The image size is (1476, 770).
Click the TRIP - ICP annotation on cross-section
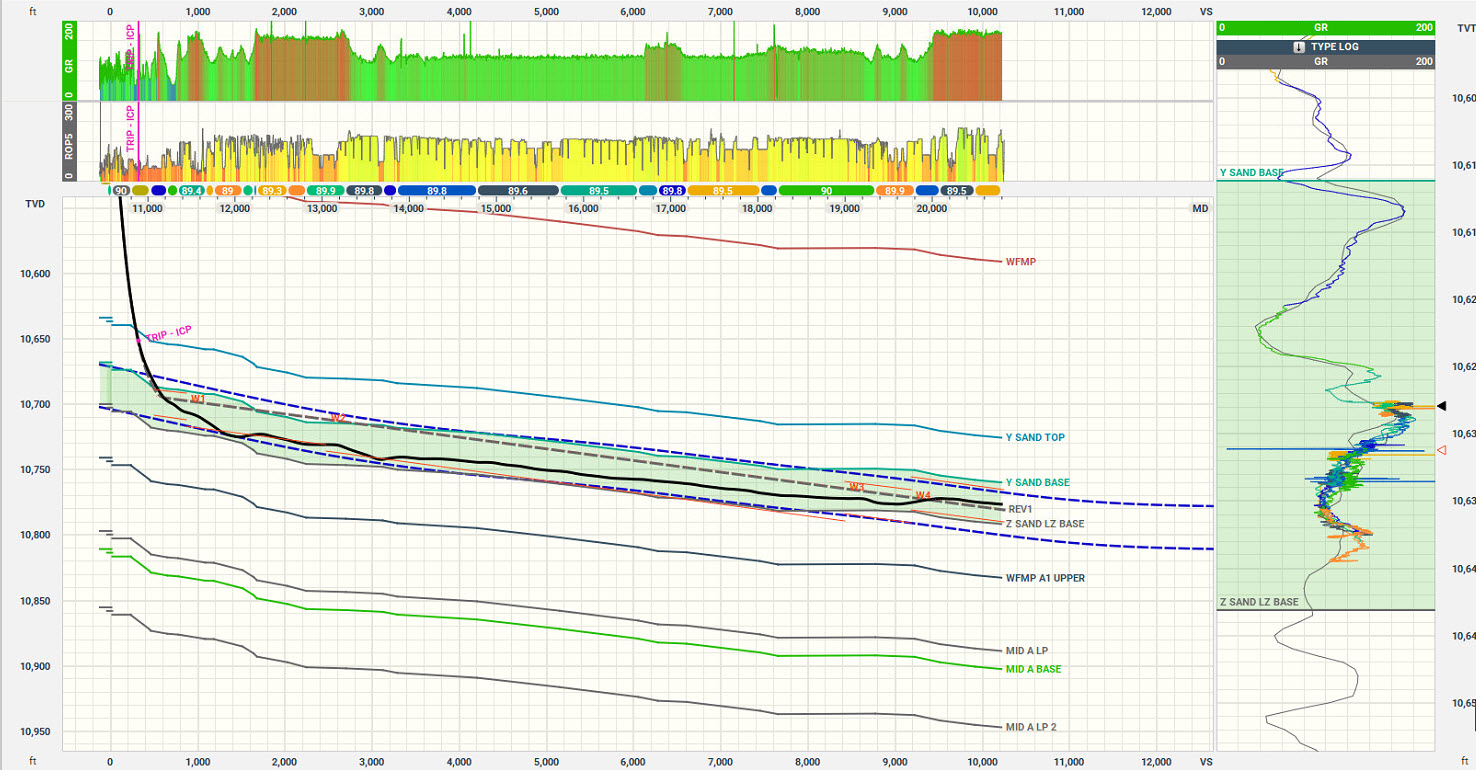coord(168,334)
